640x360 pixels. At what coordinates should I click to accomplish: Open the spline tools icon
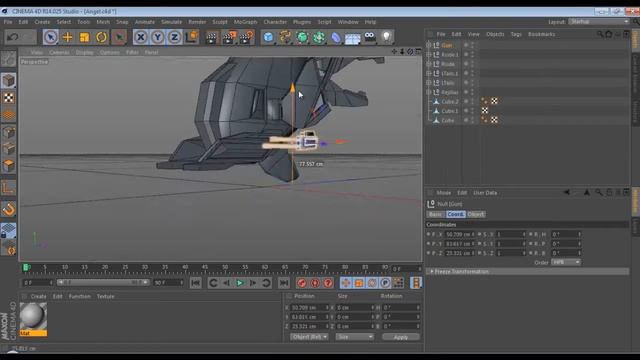[x=285, y=38]
